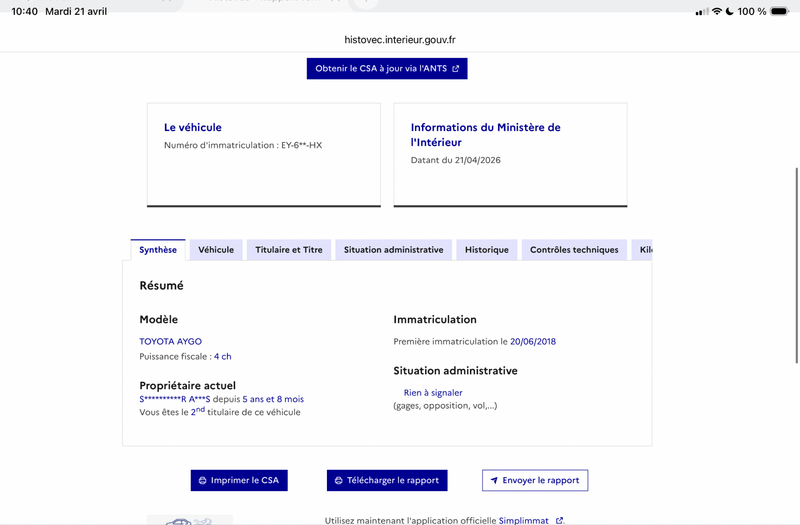Select the Situation administrative tab
Screen dimensions: 800x525
point(393,250)
